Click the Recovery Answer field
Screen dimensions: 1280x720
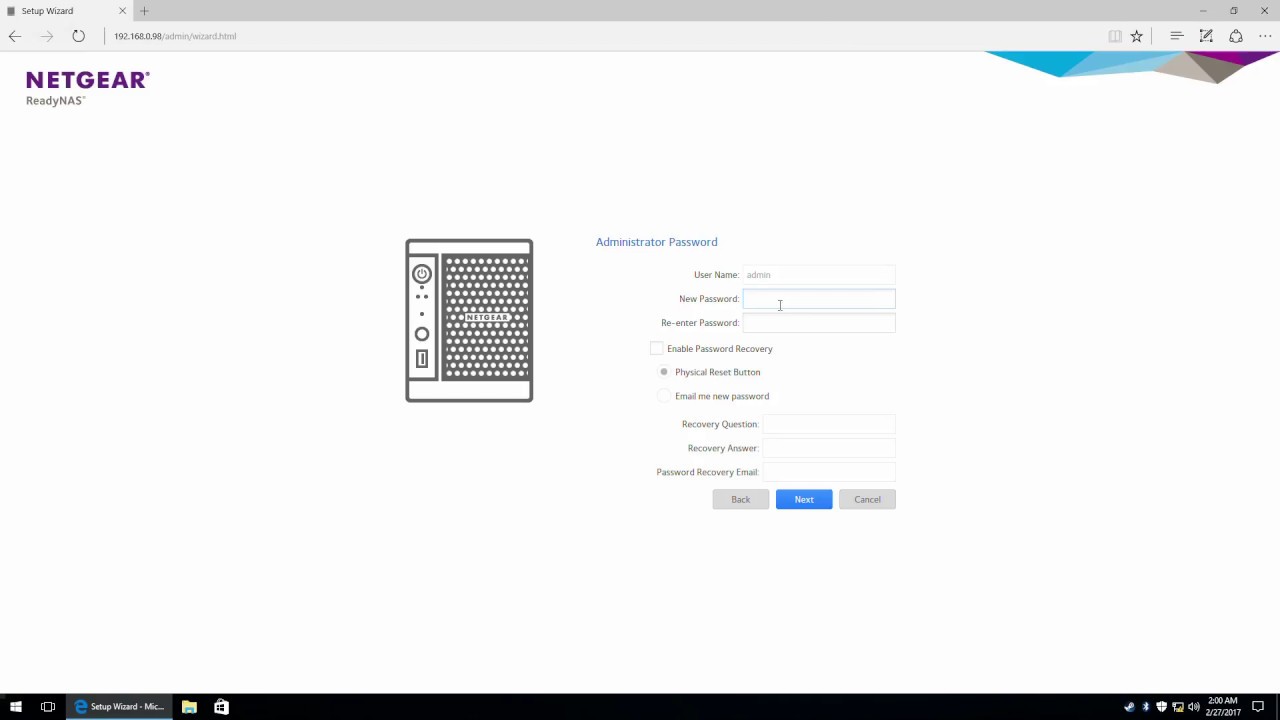pyautogui.click(x=829, y=448)
